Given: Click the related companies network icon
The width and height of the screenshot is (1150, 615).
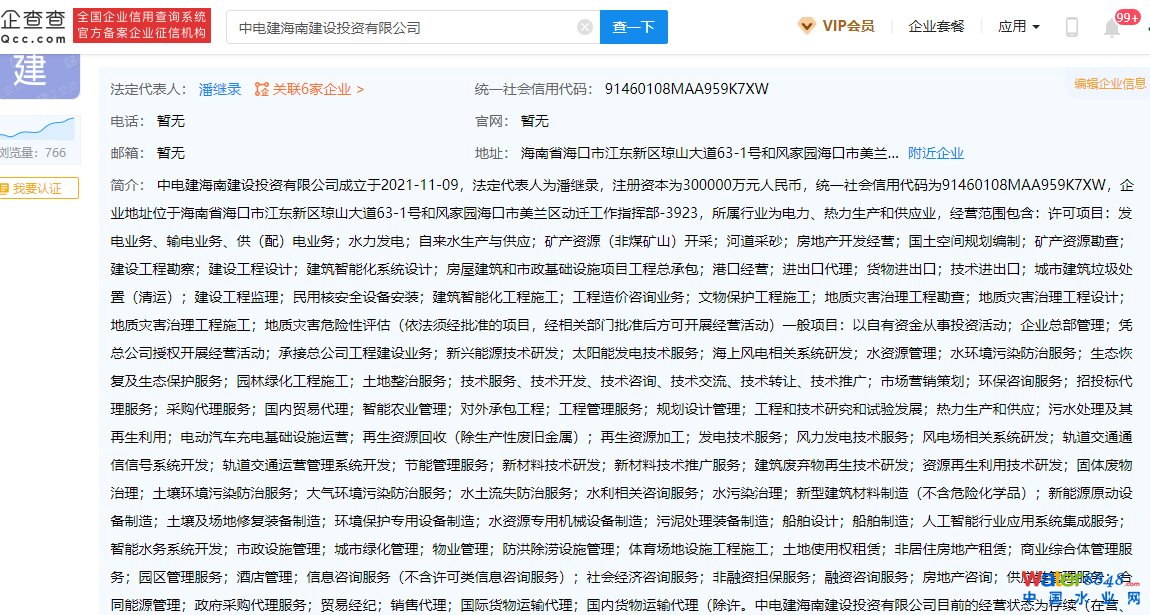Looking at the screenshot, I should [262, 89].
